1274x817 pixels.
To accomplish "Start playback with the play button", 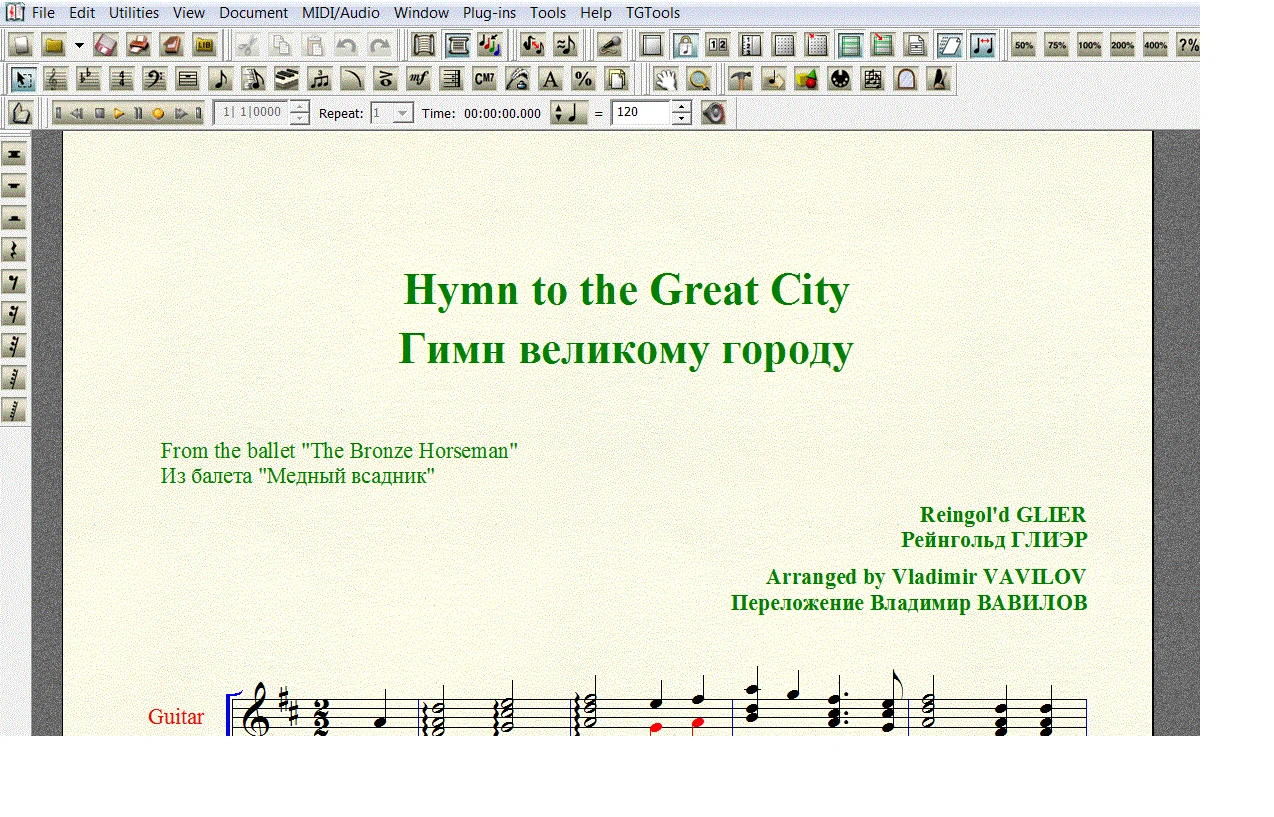I will pyautogui.click(x=119, y=113).
